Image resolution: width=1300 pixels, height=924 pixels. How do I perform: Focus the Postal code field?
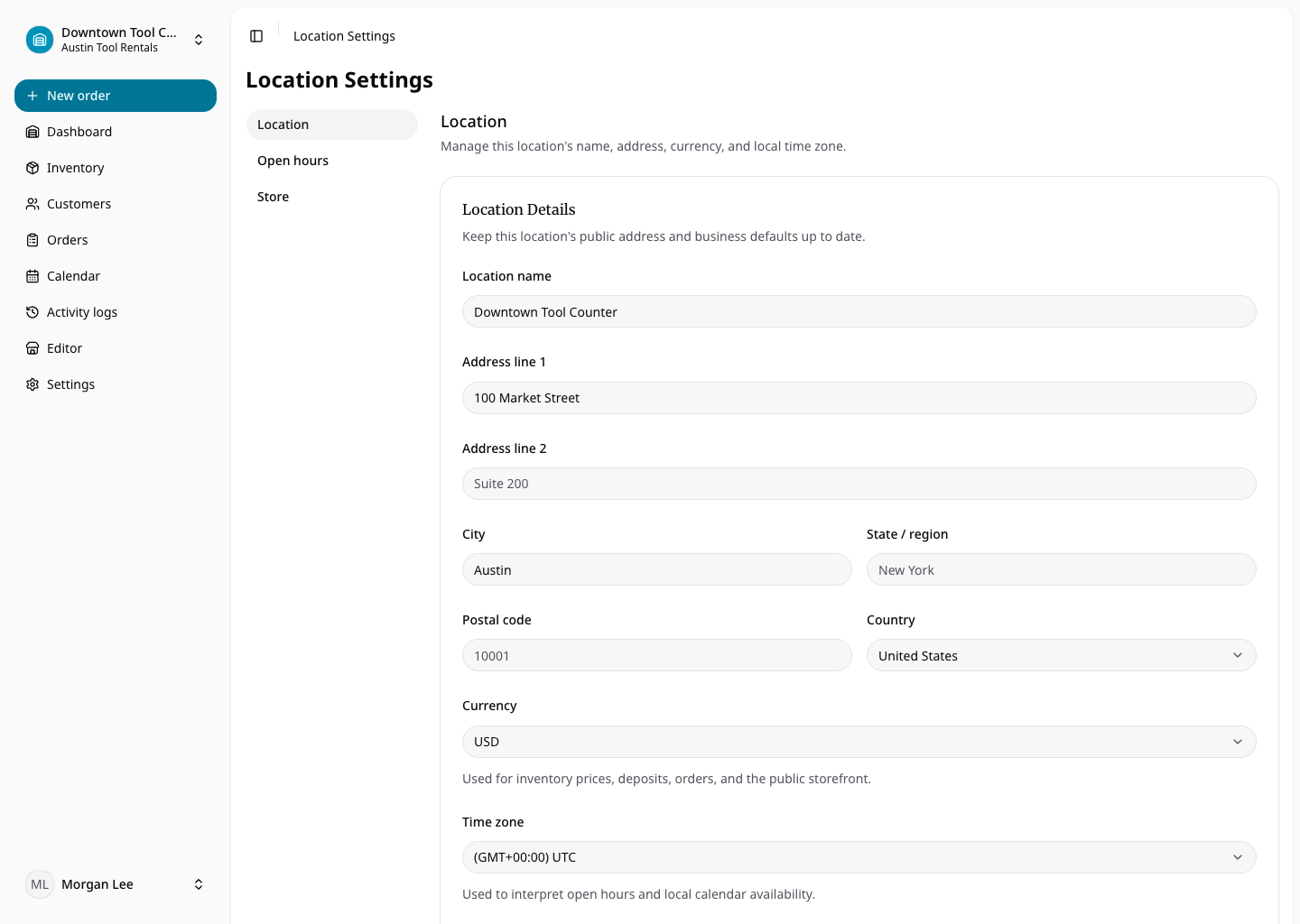click(x=656, y=655)
